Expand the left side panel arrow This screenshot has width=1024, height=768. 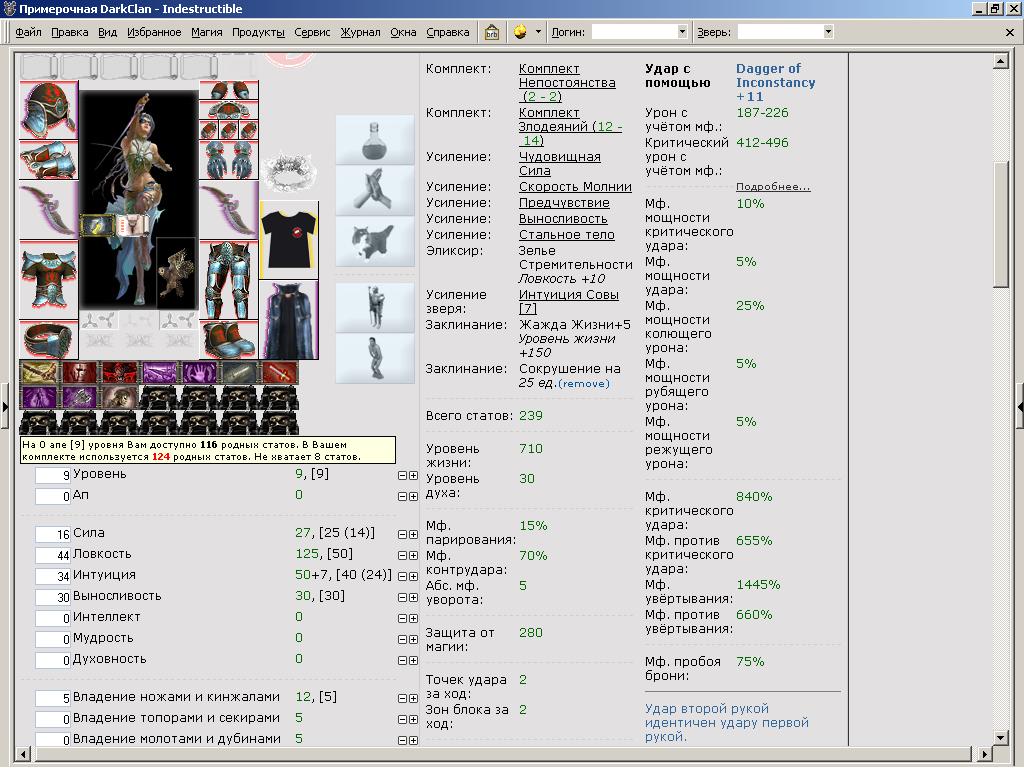tap(5, 407)
